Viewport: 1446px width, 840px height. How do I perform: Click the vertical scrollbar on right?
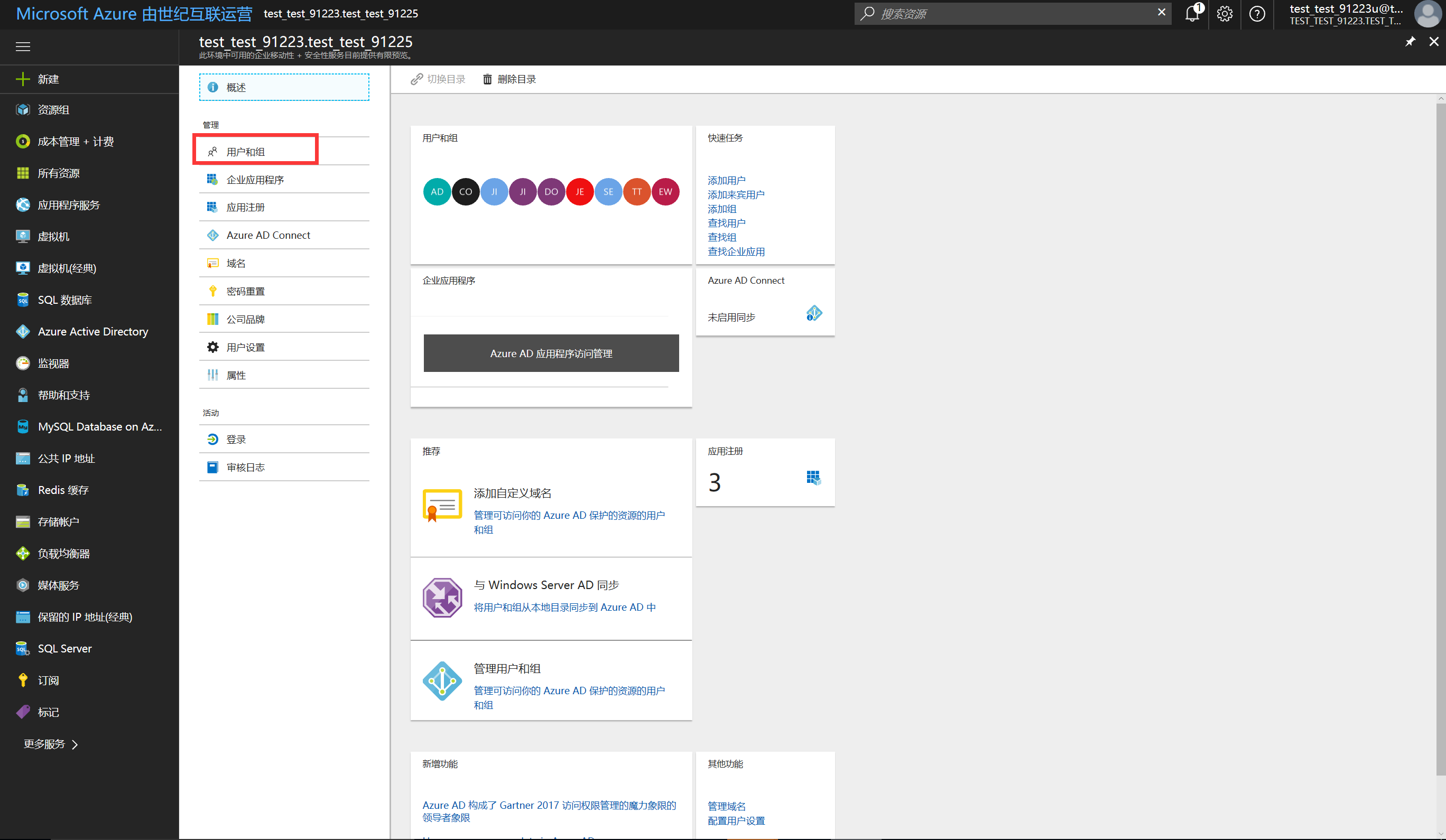tap(1441, 436)
